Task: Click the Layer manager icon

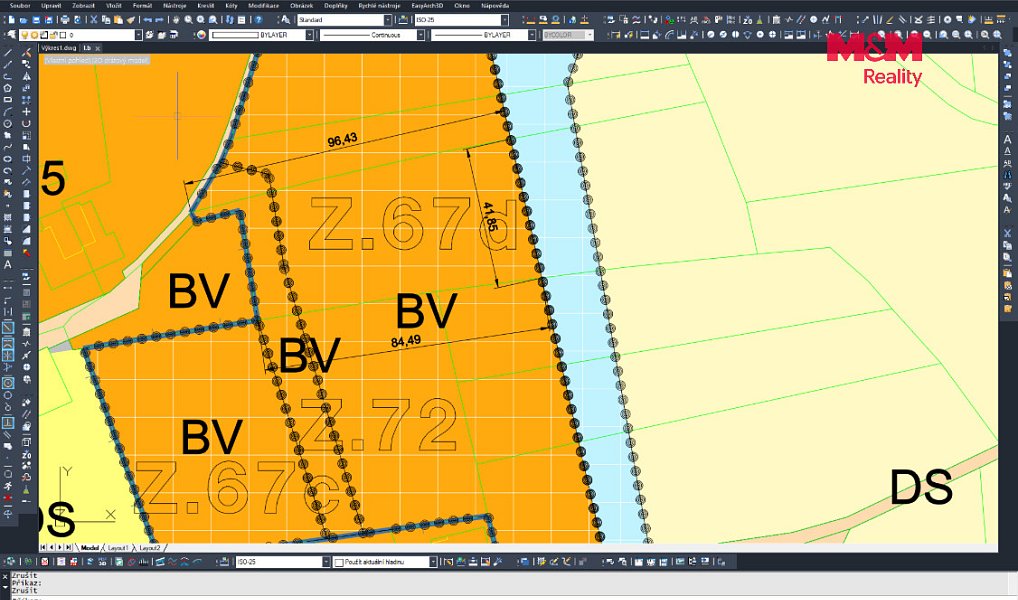Action: pos(11,35)
